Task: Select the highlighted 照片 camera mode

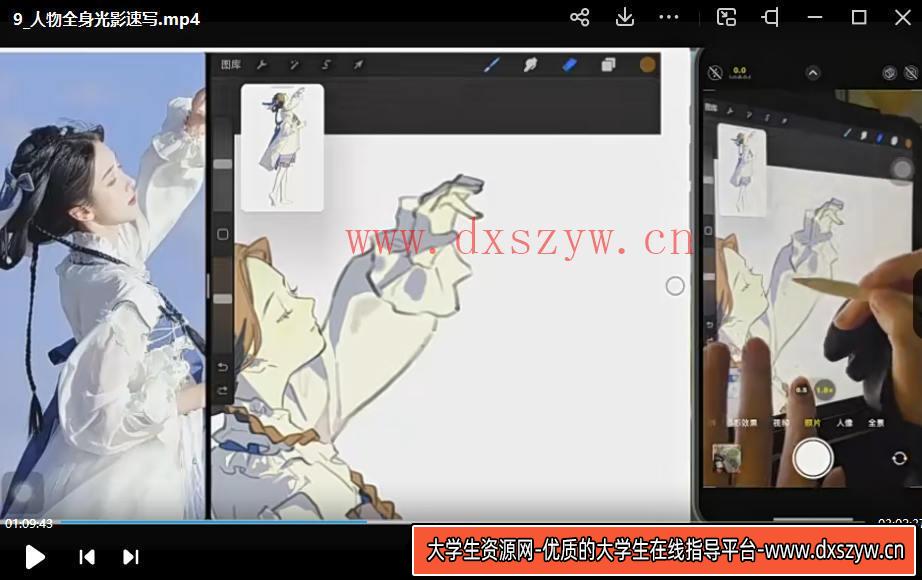Action: point(812,422)
